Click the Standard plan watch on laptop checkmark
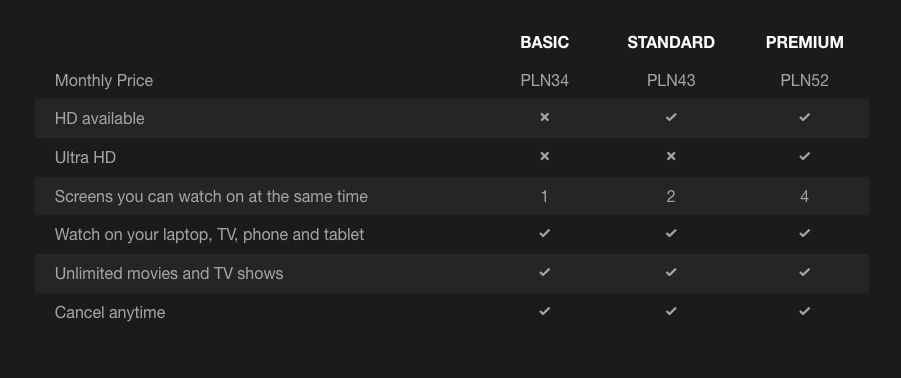This screenshot has height=378, width=901. pyautogui.click(x=671, y=233)
